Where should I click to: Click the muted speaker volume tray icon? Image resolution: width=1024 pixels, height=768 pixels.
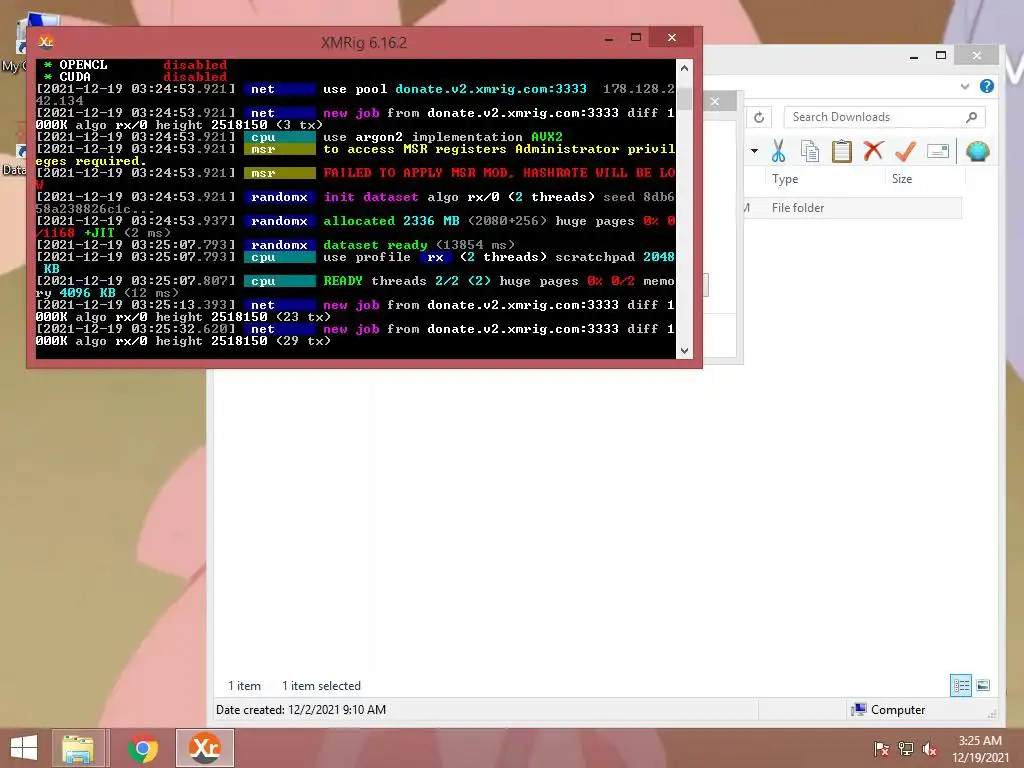930,749
